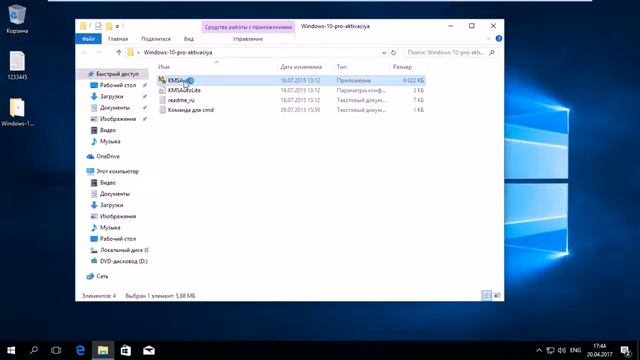Open pinned Рабочий стол in Quick access
The width and height of the screenshot is (640, 360).
(x=118, y=85)
